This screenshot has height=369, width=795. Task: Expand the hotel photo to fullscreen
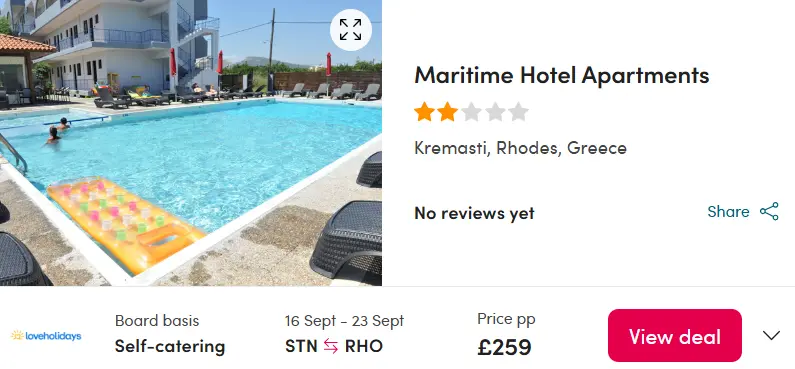click(350, 30)
